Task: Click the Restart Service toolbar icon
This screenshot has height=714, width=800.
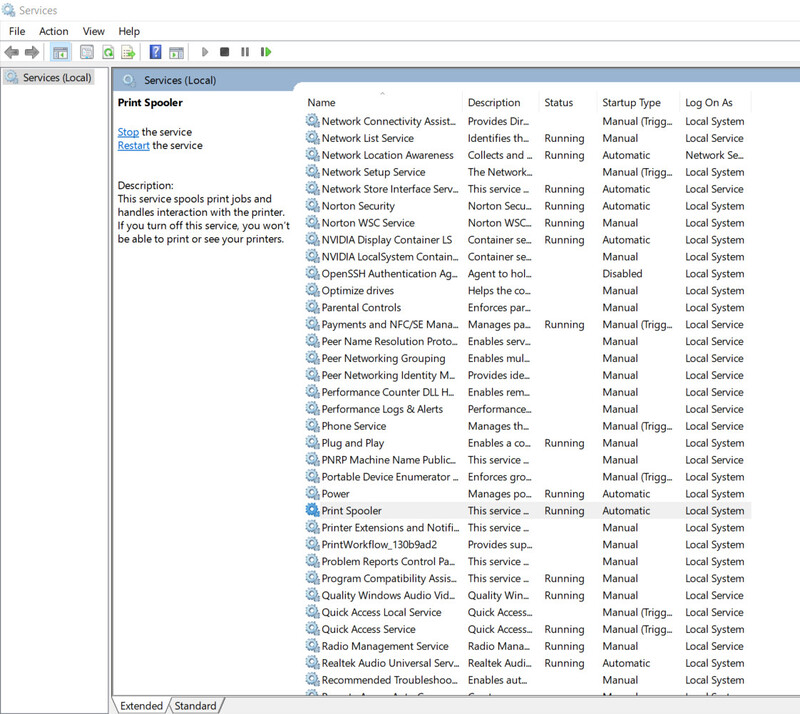Action: click(266, 52)
